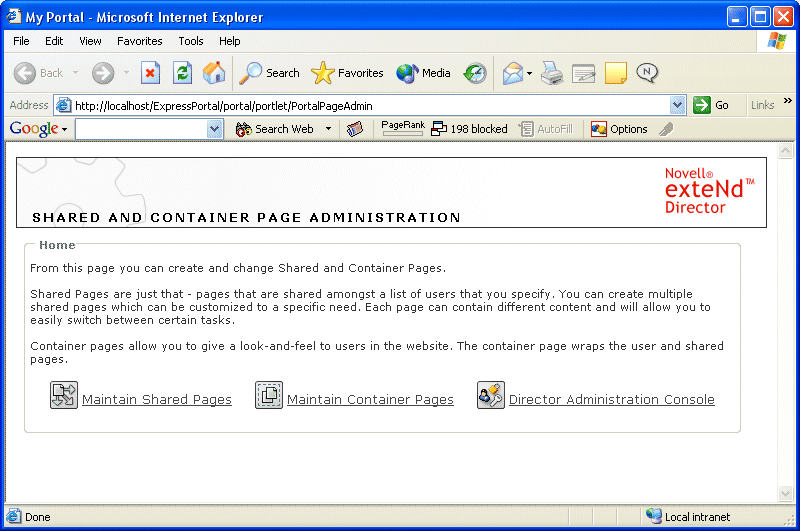The image size is (800, 531).
Task: Open the Edit menu
Action: [54, 41]
